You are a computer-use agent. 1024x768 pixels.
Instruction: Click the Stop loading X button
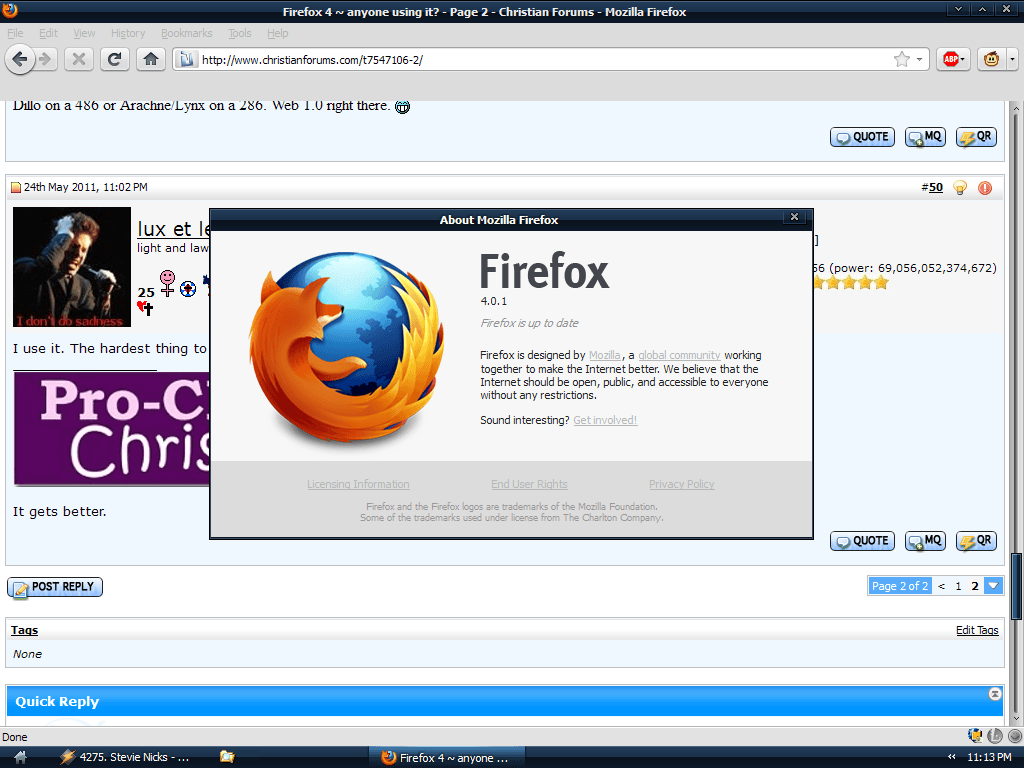[x=78, y=60]
